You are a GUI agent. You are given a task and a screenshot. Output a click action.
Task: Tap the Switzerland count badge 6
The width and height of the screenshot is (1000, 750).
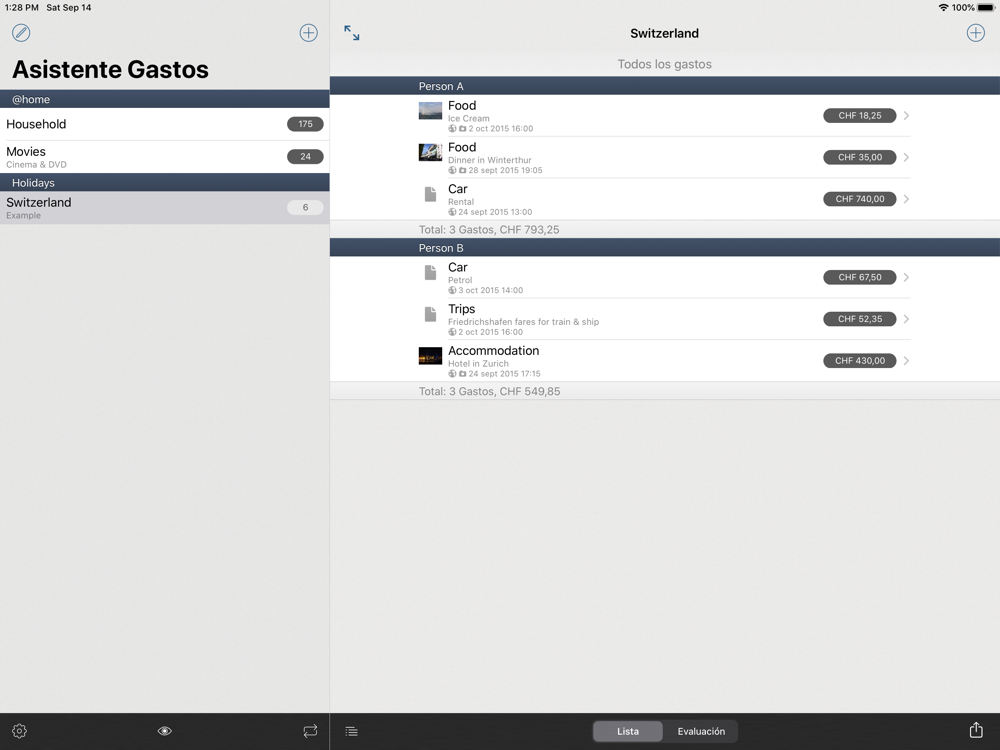tap(305, 207)
